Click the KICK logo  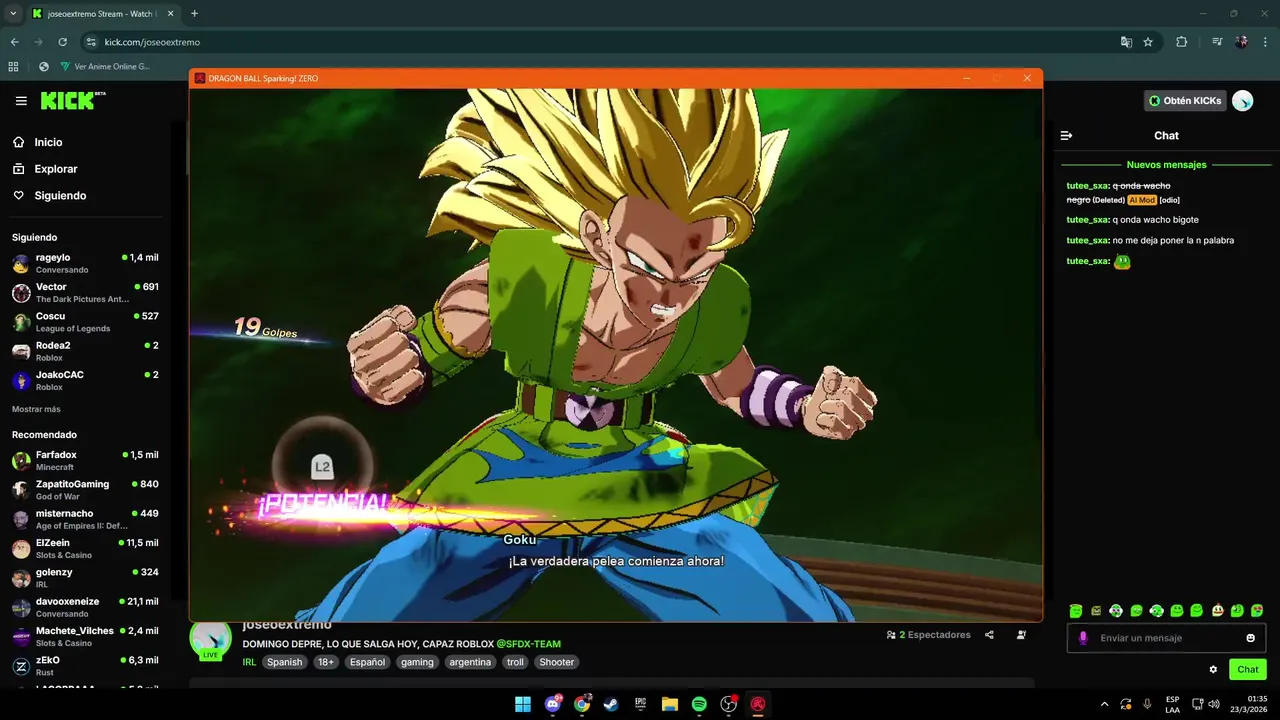[73, 100]
